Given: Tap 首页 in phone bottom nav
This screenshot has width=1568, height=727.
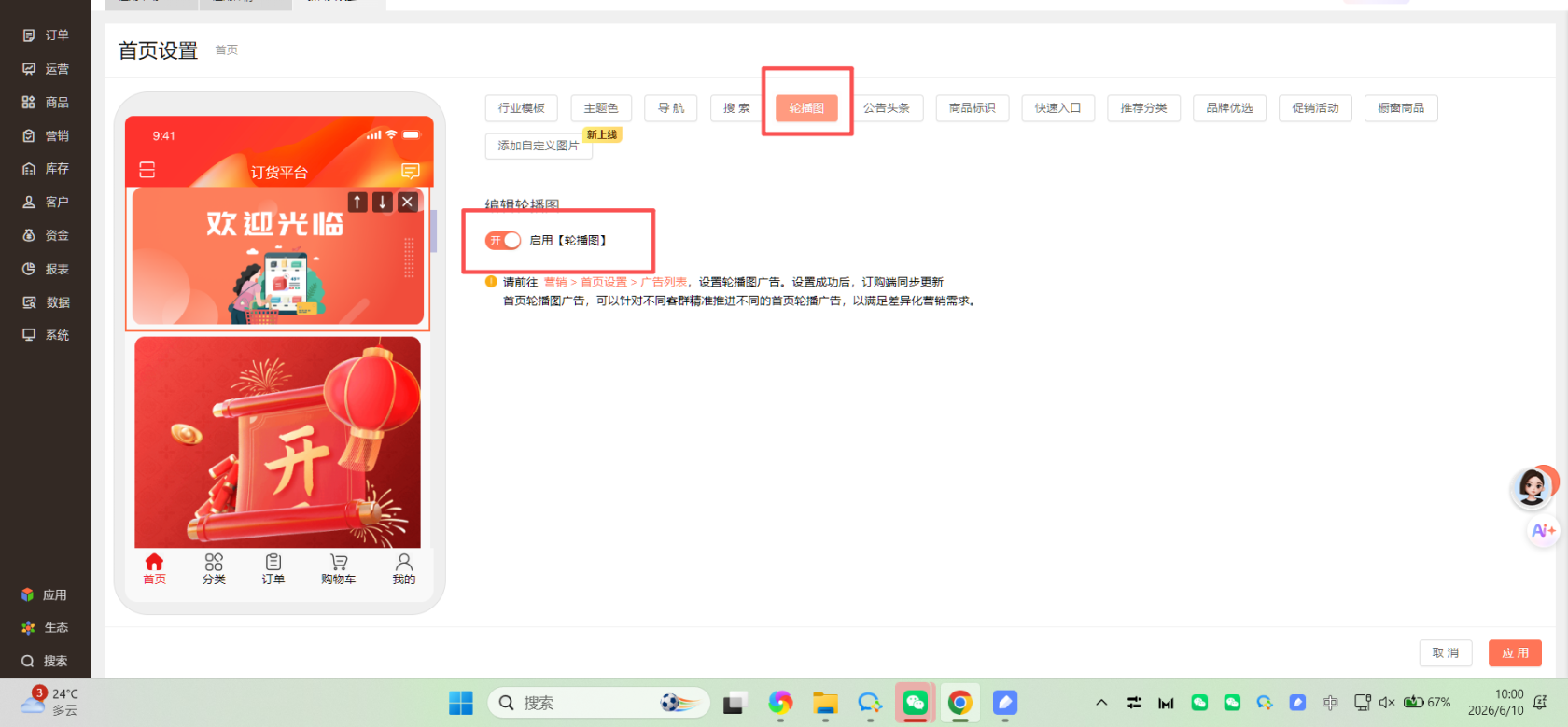Looking at the screenshot, I should point(154,568).
